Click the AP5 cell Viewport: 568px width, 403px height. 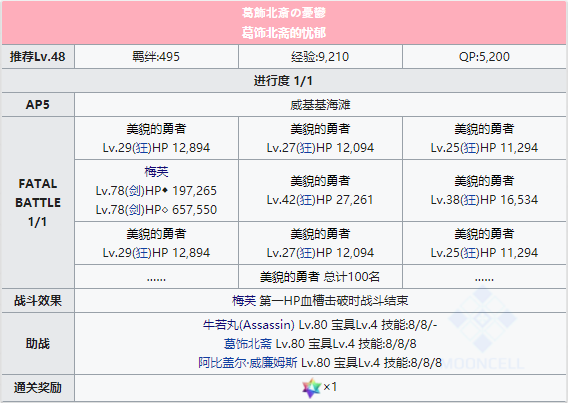tap(38, 105)
